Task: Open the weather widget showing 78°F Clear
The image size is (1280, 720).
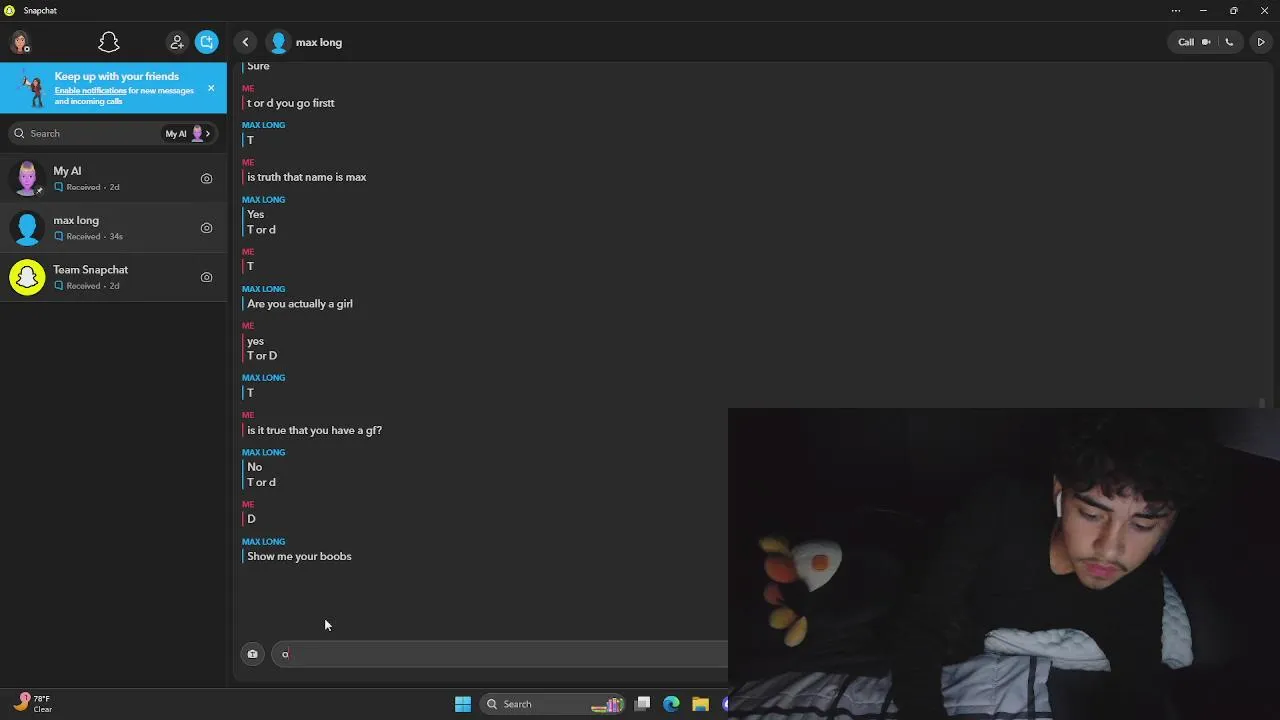Action: tap(33, 704)
